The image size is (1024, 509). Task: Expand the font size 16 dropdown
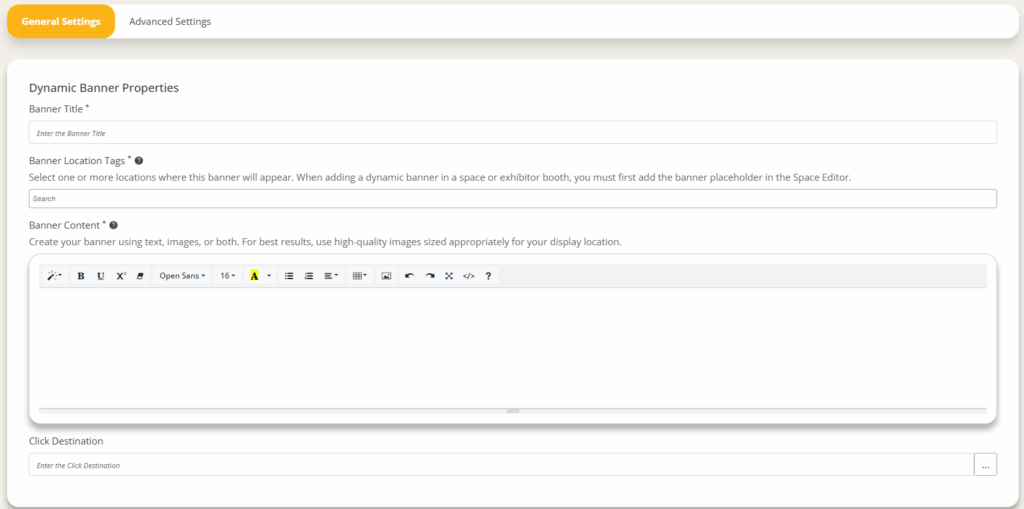tap(228, 276)
